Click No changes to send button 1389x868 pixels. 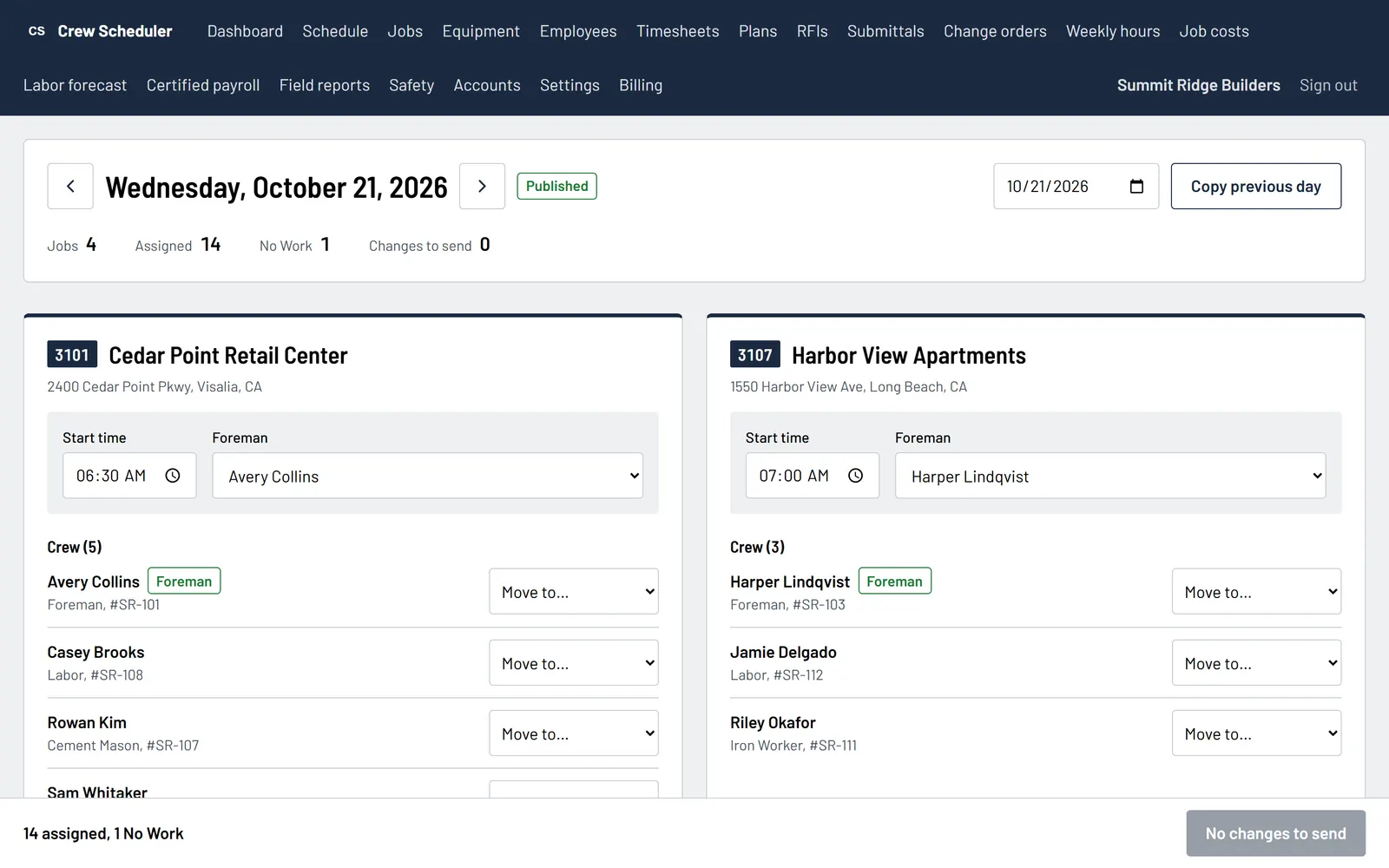(x=1275, y=833)
